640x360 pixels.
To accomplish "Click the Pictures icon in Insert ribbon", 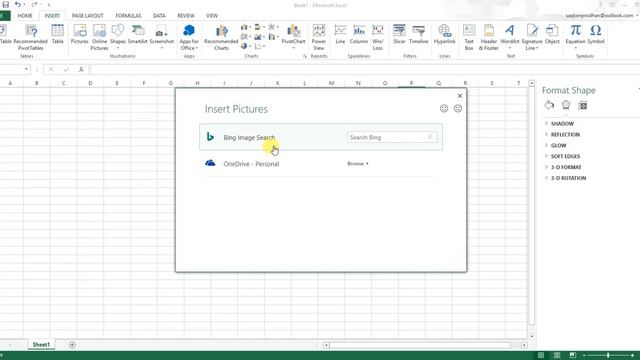I will tap(80, 34).
